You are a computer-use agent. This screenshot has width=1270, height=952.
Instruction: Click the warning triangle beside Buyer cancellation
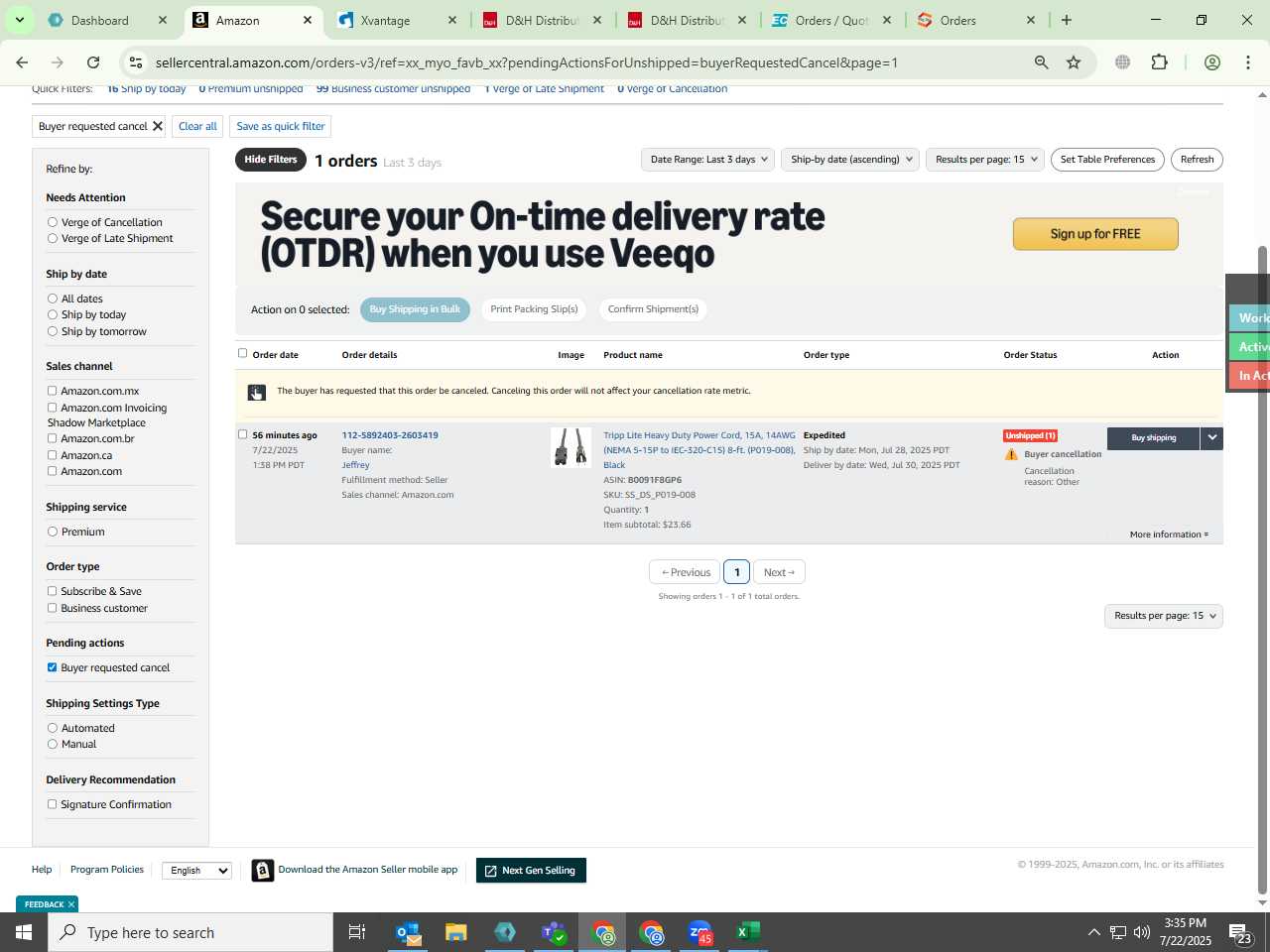[1011, 454]
